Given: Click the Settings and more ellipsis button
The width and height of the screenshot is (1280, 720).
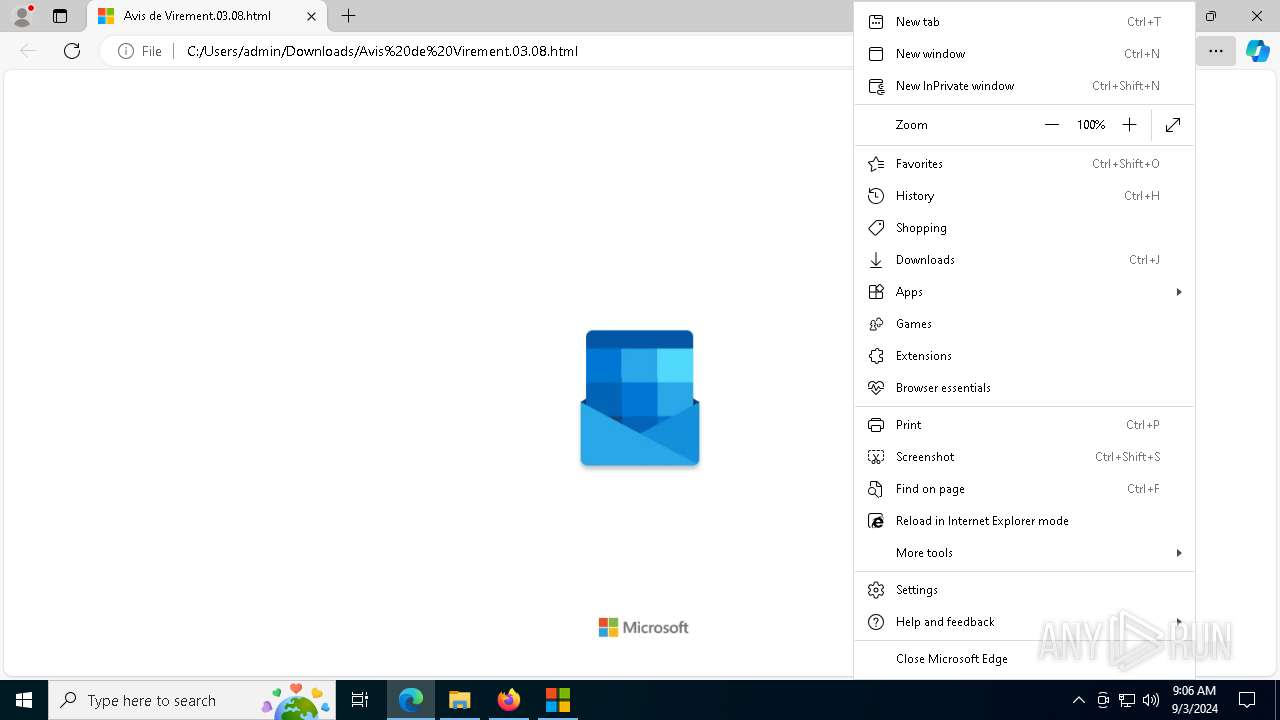Looking at the screenshot, I should 1216,51.
